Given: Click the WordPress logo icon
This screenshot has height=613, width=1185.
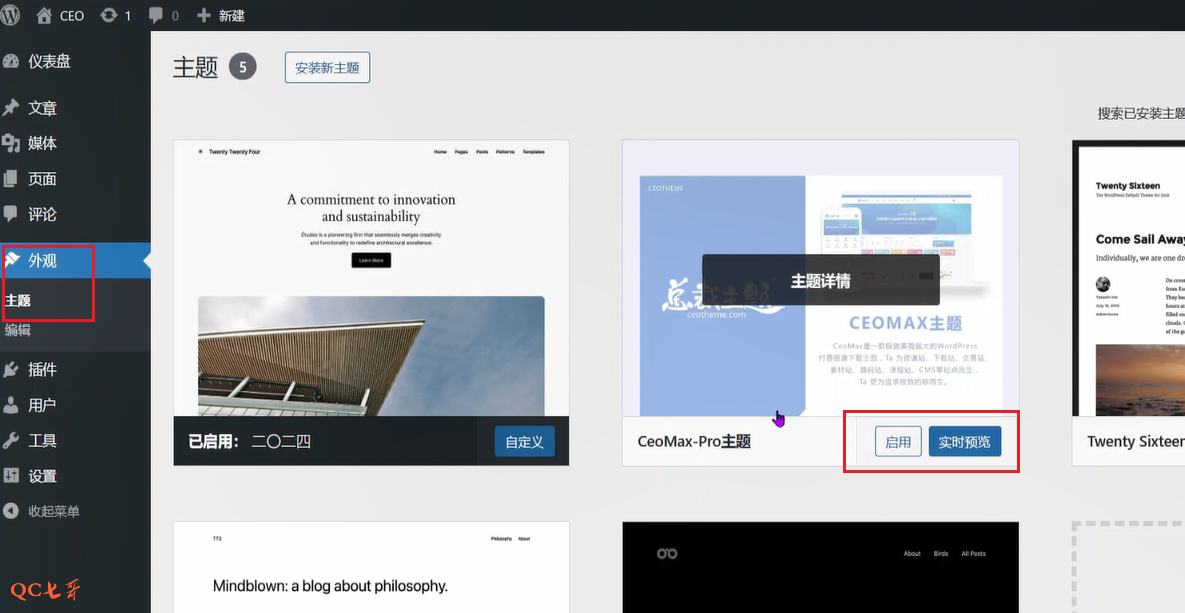Looking at the screenshot, I should [12, 15].
